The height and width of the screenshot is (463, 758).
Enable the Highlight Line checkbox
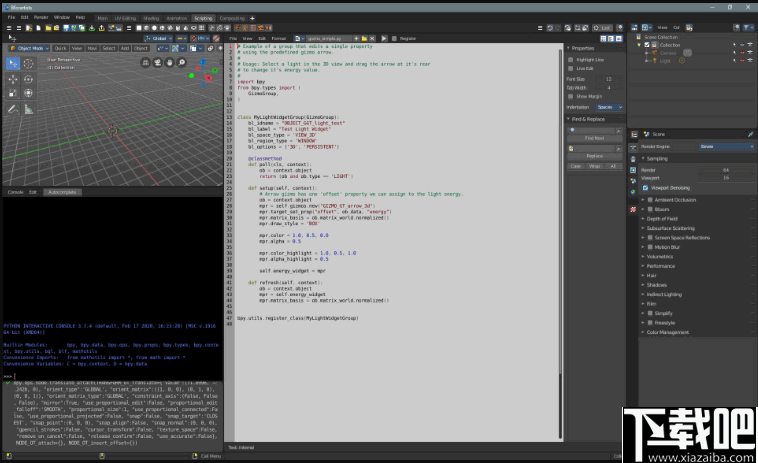tap(572, 59)
